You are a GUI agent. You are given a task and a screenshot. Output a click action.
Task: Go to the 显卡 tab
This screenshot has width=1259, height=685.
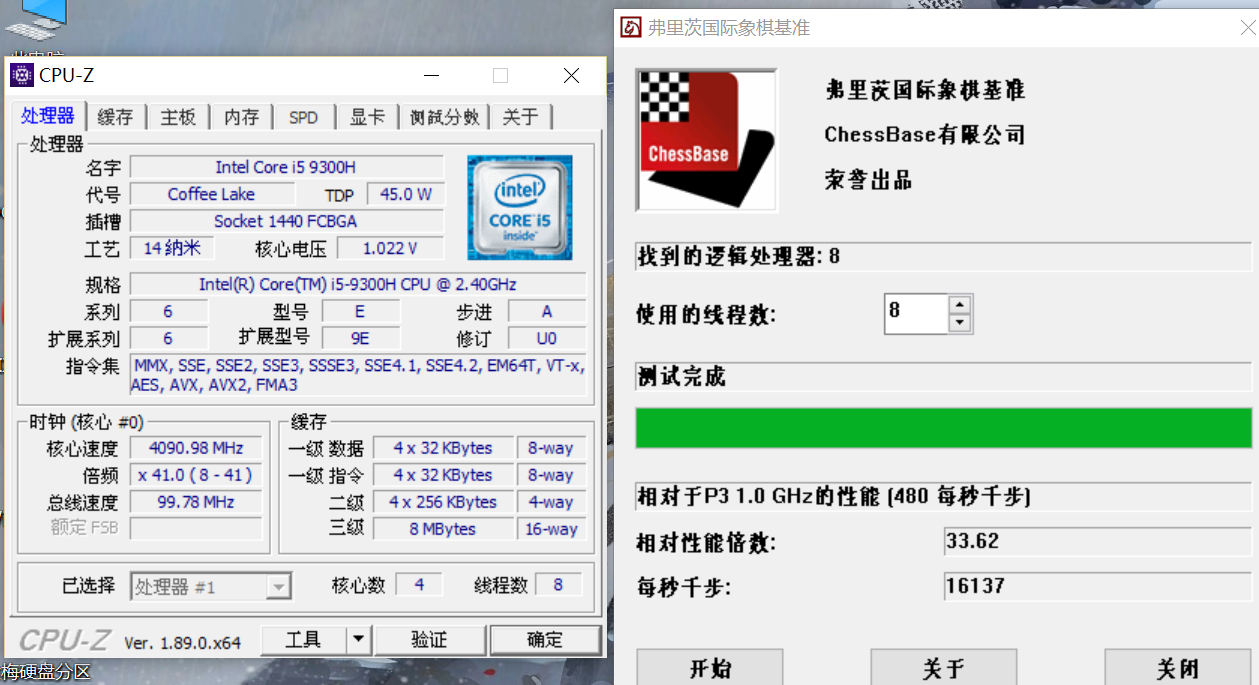coord(367,117)
